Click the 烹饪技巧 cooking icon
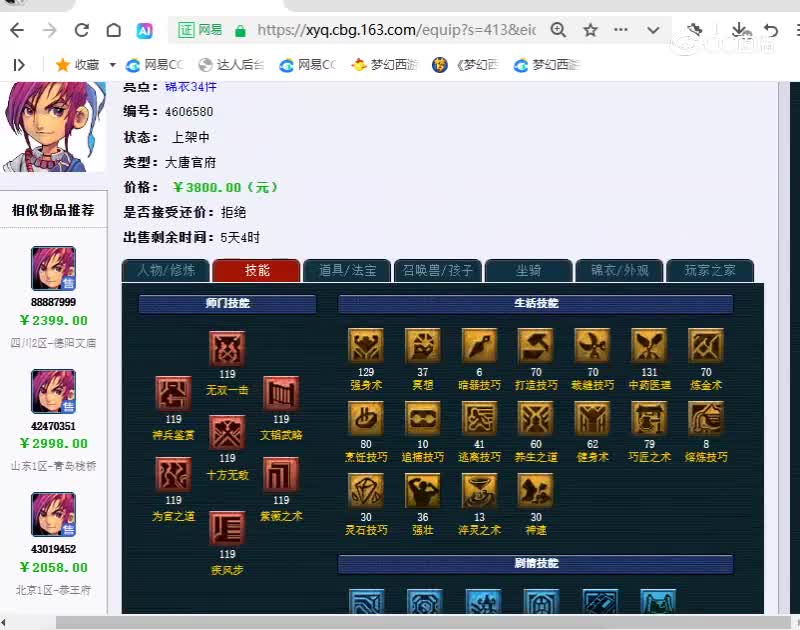The image size is (800, 630). pos(366,418)
